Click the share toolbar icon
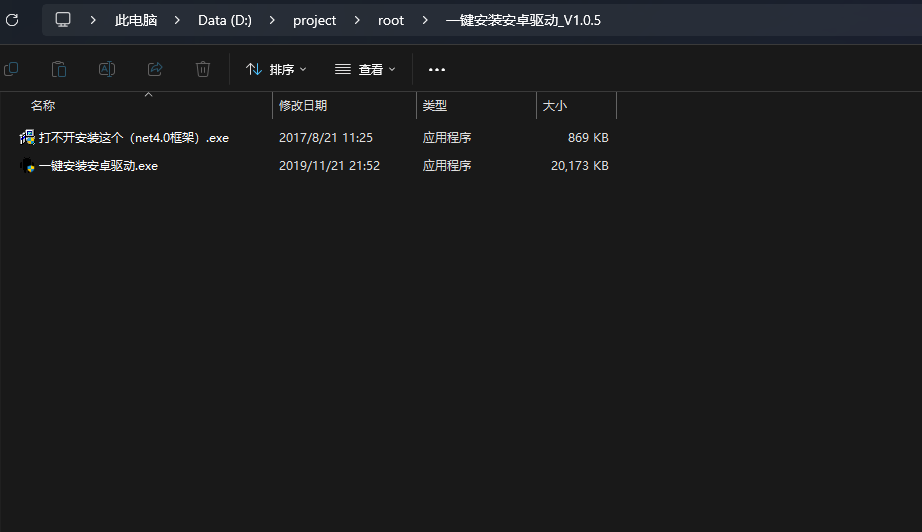The height and width of the screenshot is (532, 922). point(155,69)
